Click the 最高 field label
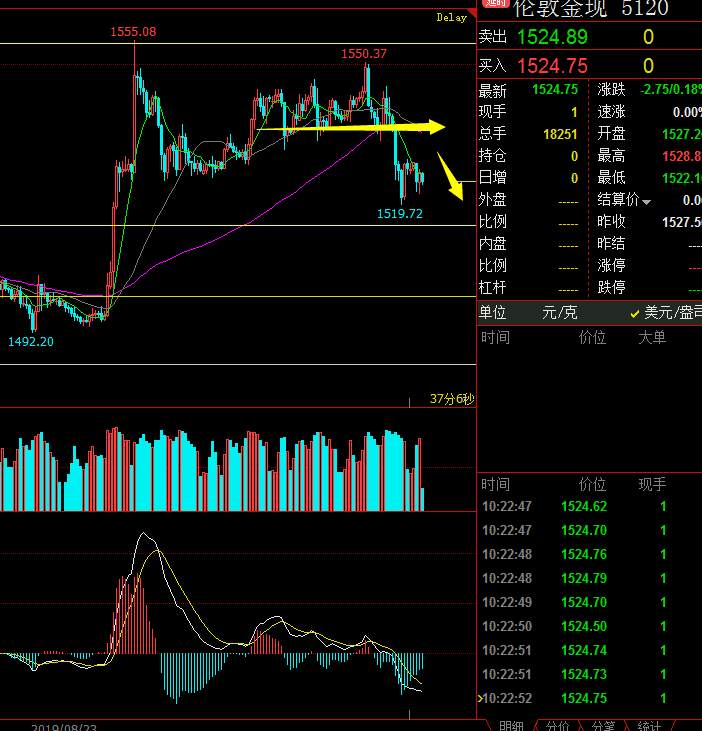This screenshot has width=702, height=731. [x=611, y=156]
